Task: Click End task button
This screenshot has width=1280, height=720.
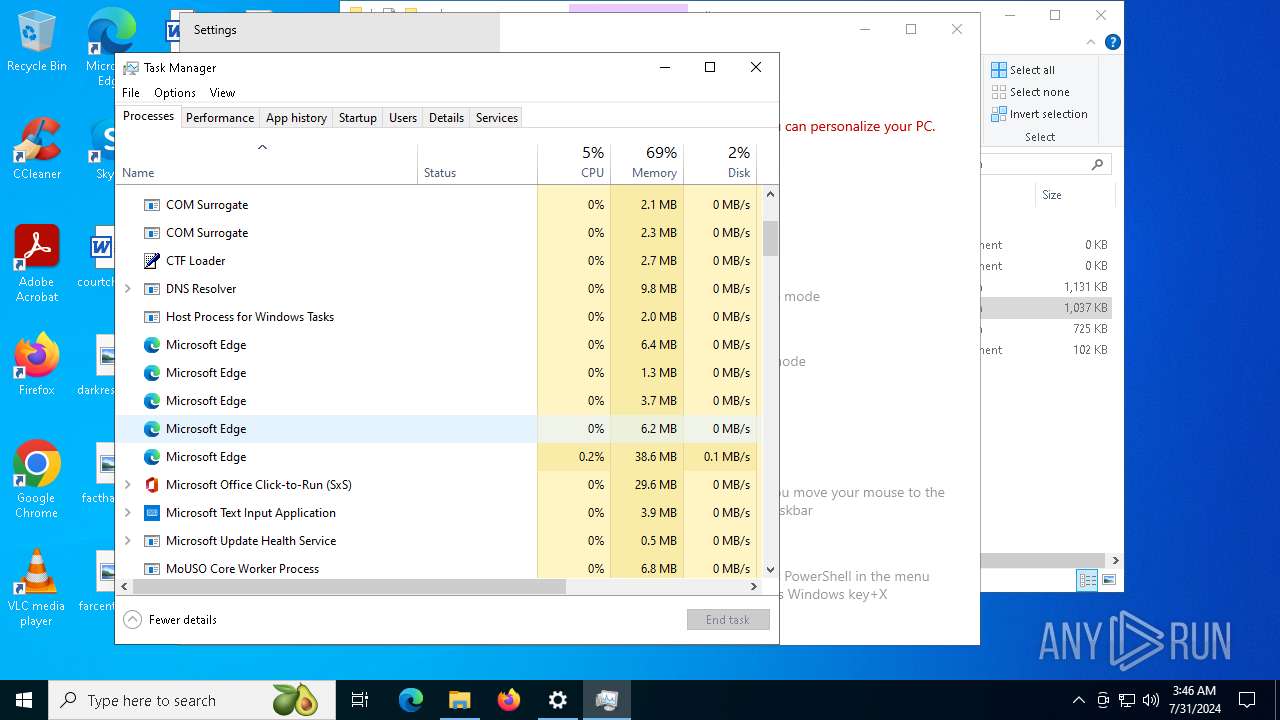Action: pos(728,620)
